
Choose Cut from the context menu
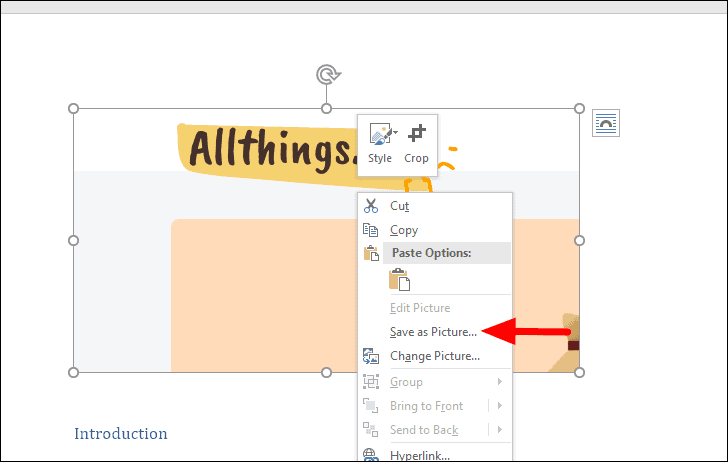399,206
